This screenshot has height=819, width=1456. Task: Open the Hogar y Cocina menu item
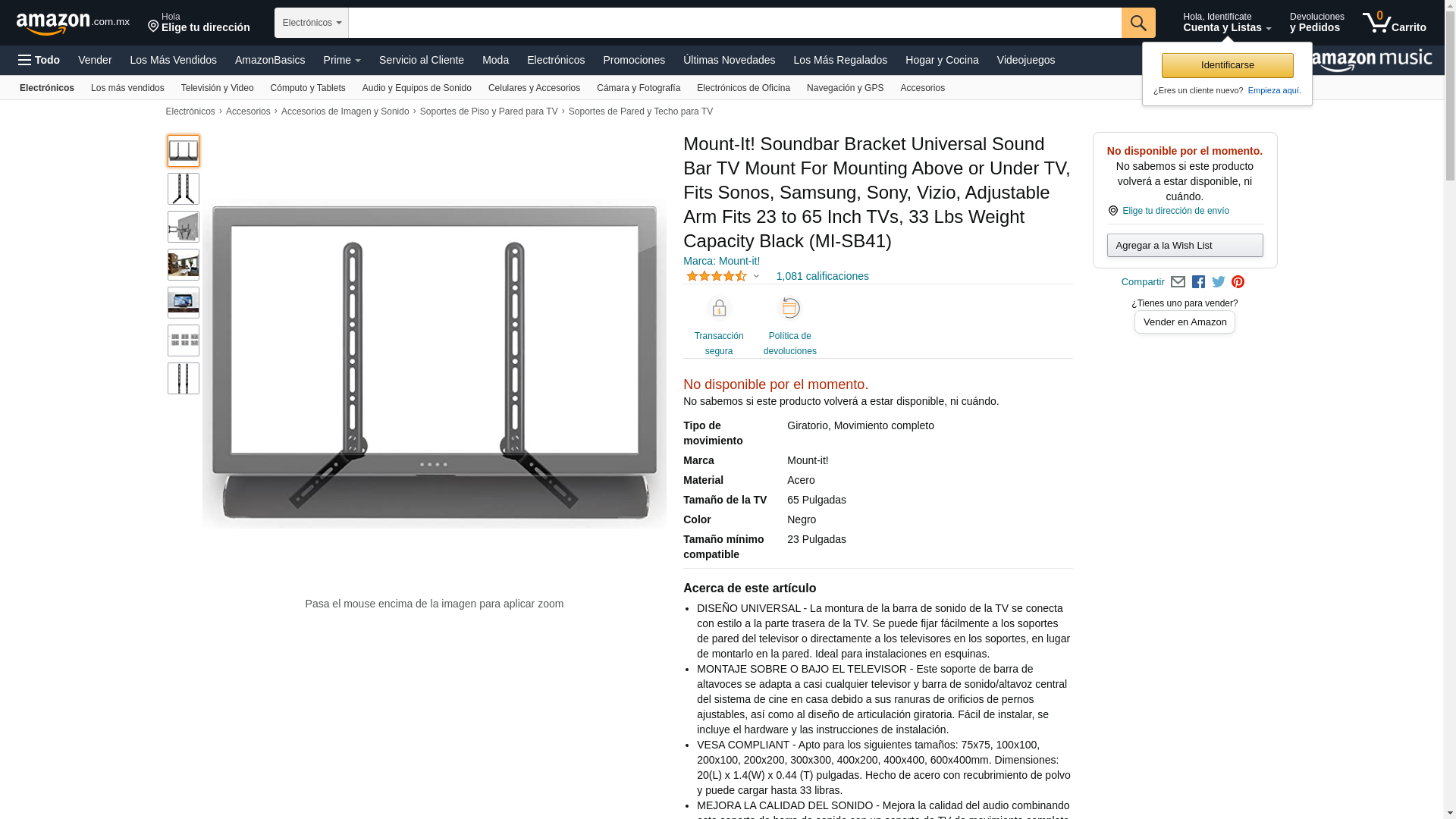click(942, 60)
